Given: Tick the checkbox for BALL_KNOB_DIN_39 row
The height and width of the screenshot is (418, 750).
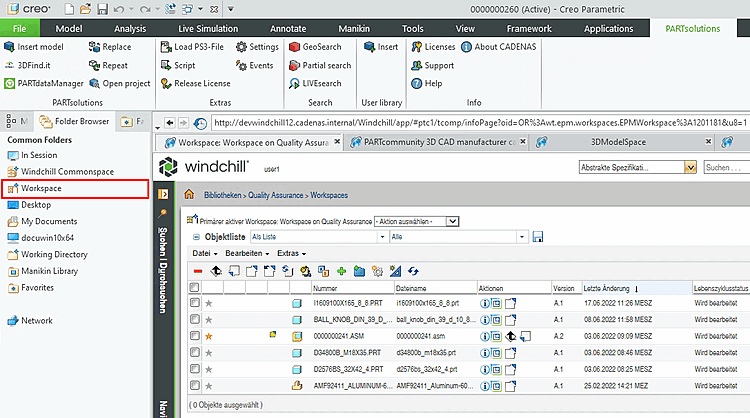Looking at the screenshot, I should [195, 318].
